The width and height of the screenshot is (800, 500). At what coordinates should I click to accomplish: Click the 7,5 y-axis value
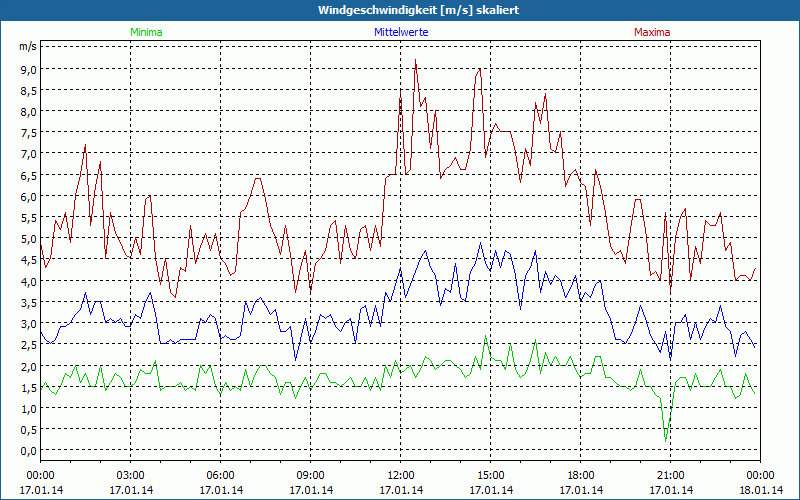[28, 133]
